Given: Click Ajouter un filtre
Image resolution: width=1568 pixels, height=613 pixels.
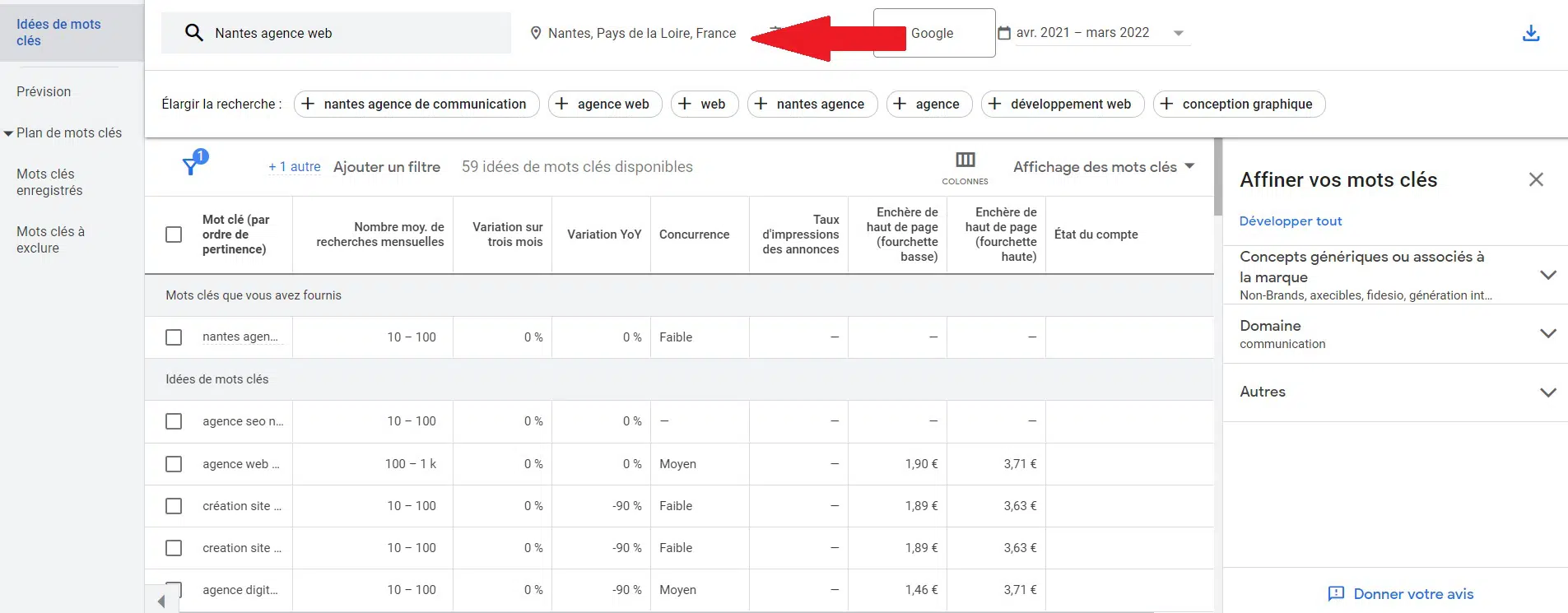Looking at the screenshot, I should point(387,167).
